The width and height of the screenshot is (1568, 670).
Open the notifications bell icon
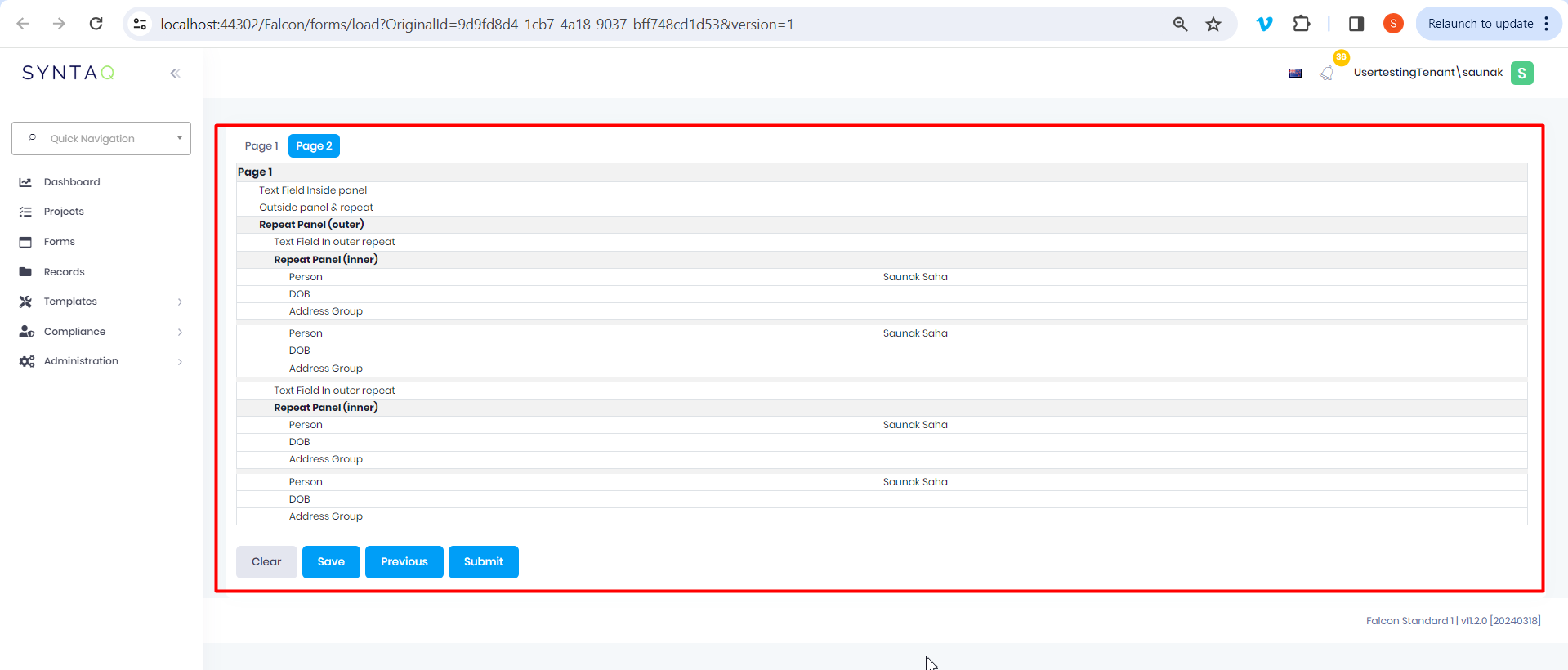[x=1326, y=74]
